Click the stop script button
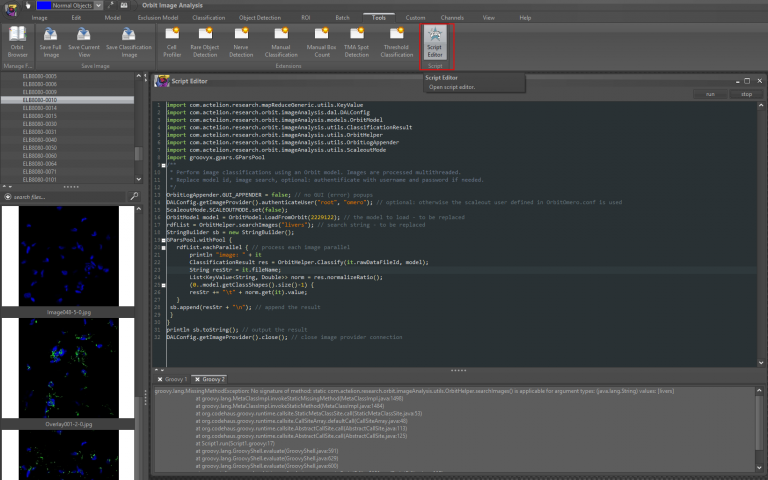This screenshot has height=480, width=768. pyautogui.click(x=746, y=94)
